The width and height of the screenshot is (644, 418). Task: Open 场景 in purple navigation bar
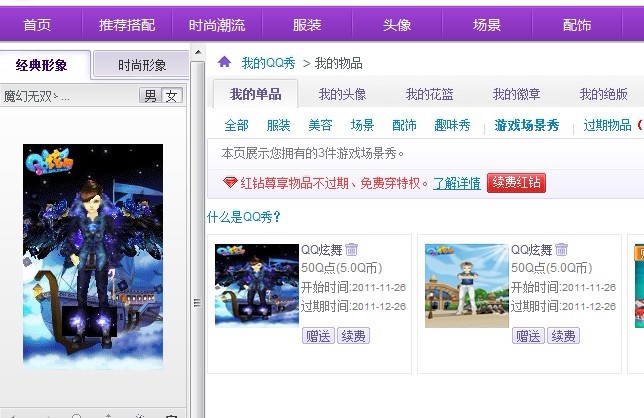(x=487, y=25)
